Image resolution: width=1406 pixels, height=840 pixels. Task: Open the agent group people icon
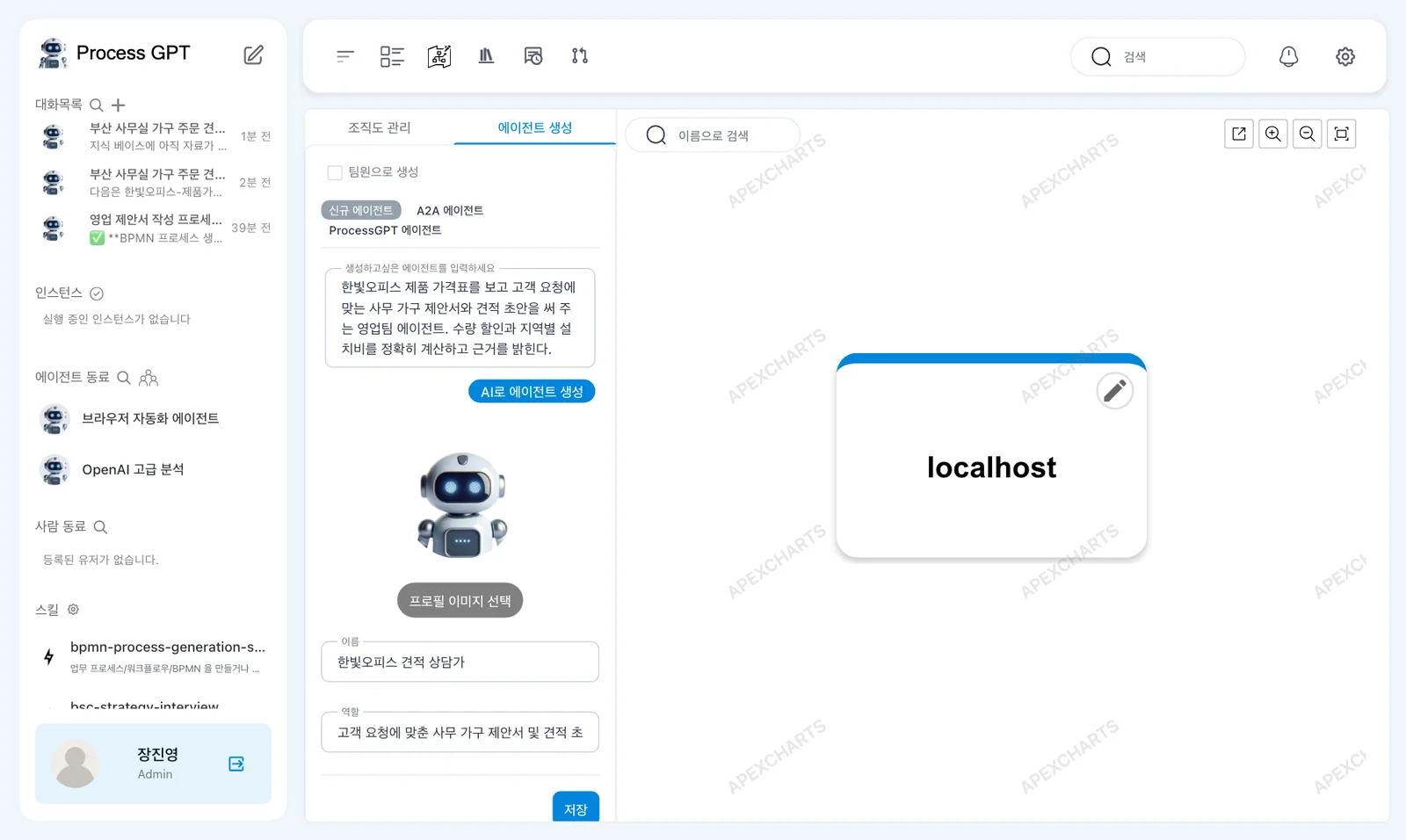coord(149,378)
